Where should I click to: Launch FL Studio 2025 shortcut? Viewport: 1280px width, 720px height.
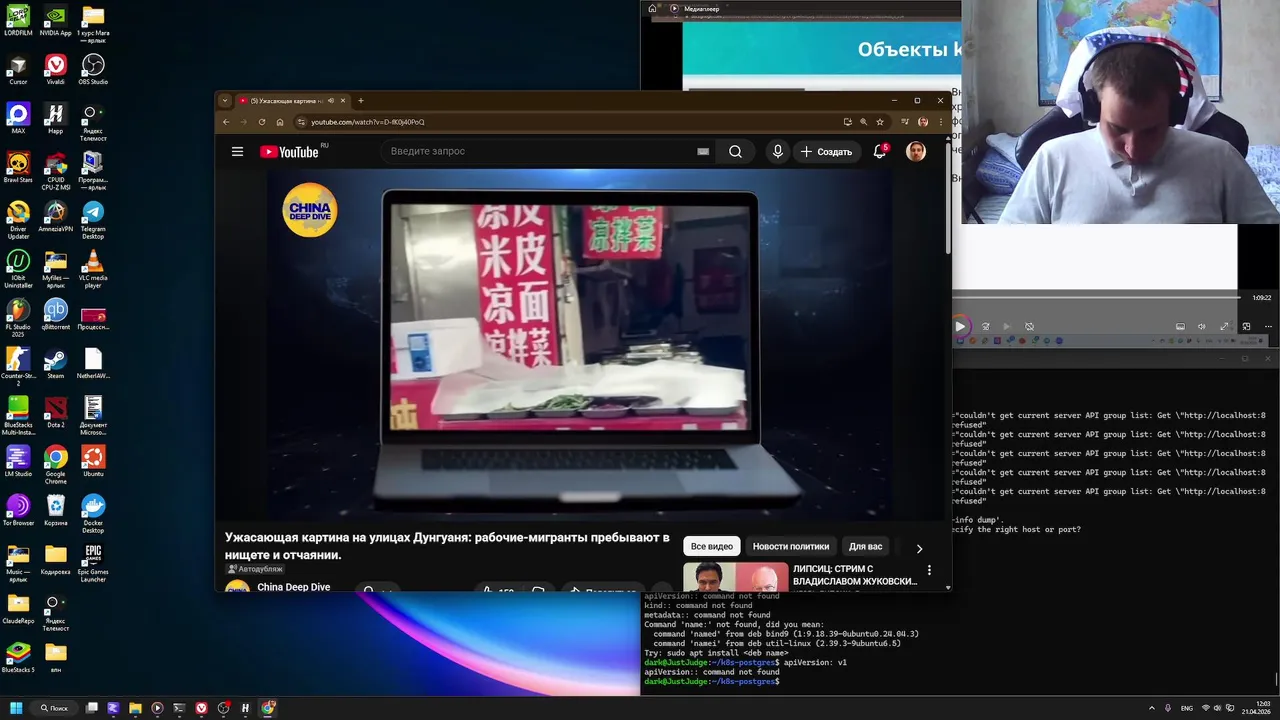(x=18, y=318)
